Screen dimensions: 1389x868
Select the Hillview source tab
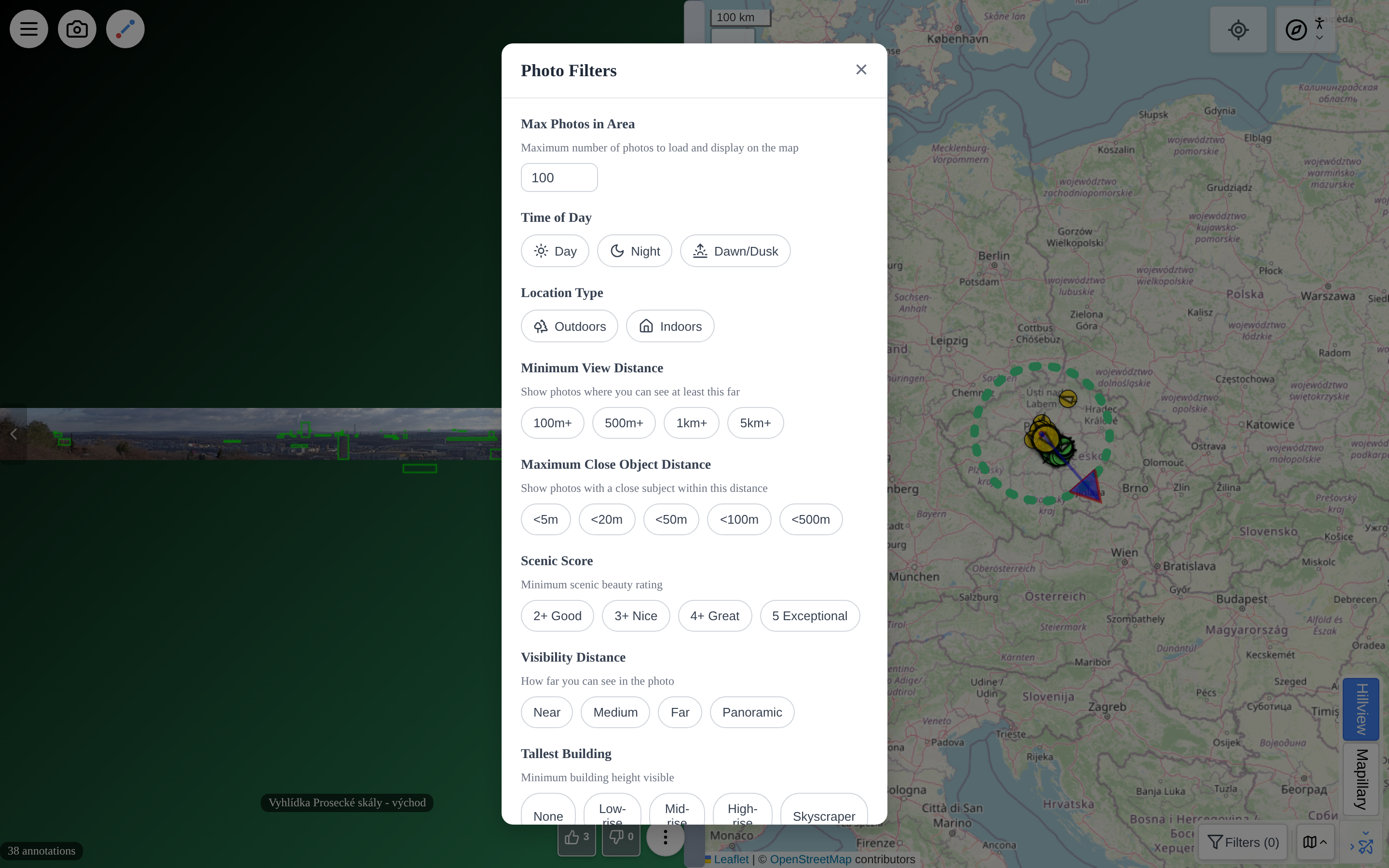(1361, 709)
